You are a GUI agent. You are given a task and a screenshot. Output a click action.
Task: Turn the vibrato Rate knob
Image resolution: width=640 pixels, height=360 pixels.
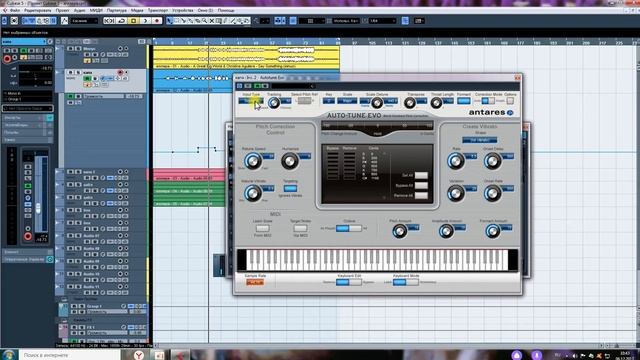point(456,161)
